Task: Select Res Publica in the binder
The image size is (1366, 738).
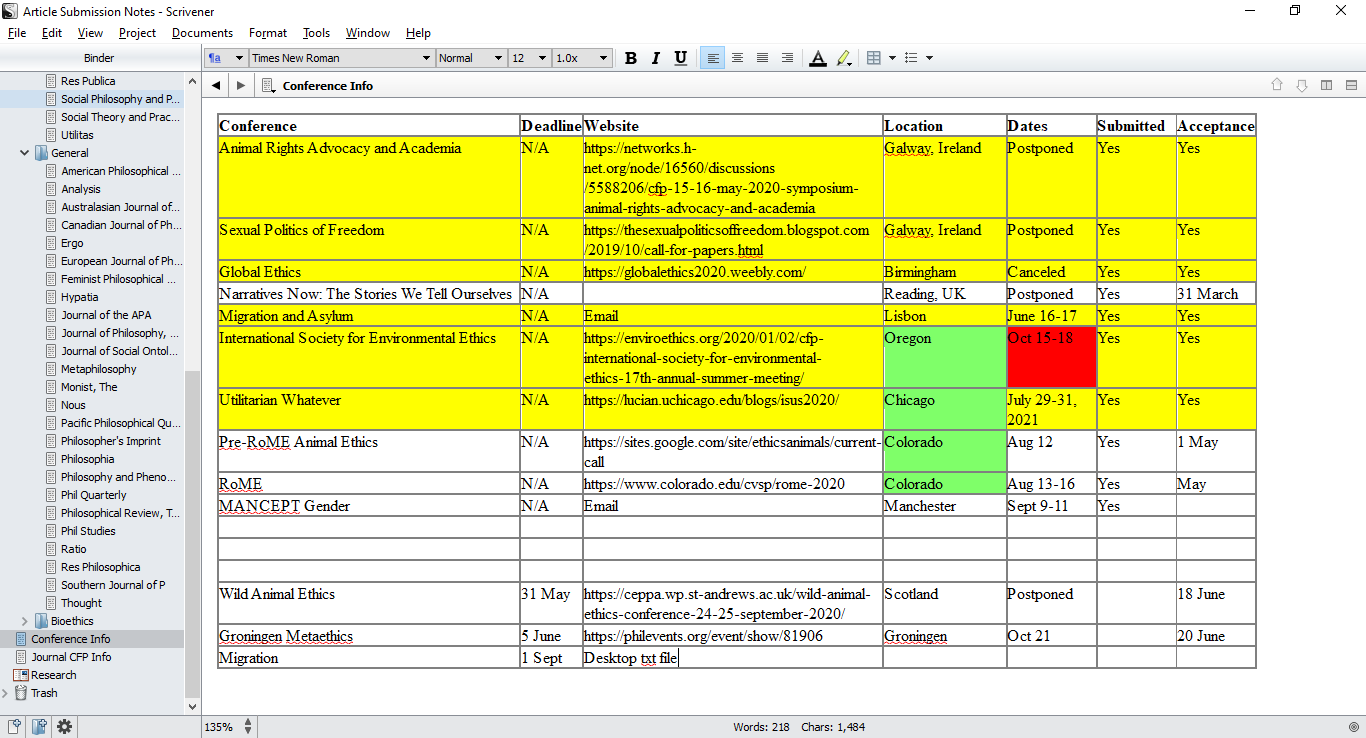Action: coord(88,81)
